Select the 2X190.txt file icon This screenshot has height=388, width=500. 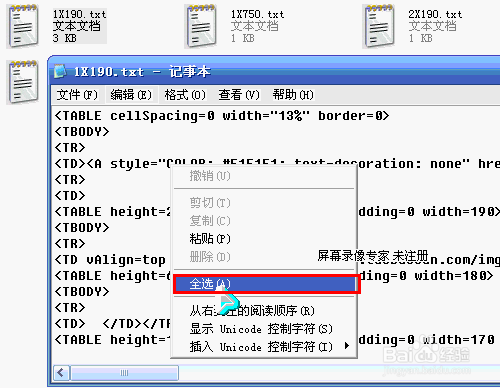379,26
